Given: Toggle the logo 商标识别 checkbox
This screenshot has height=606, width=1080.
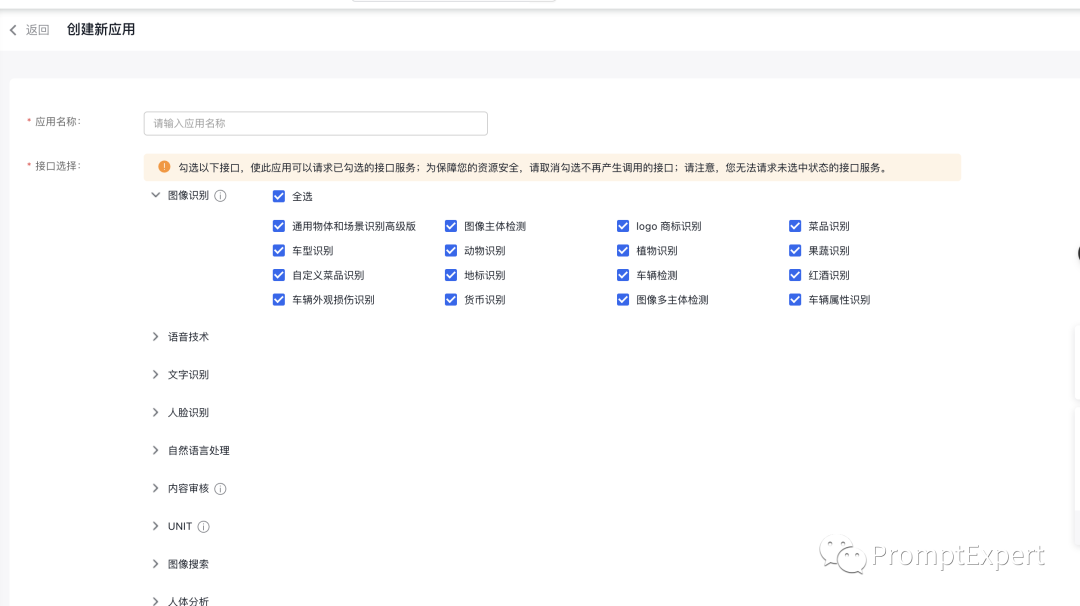Looking at the screenshot, I should point(623,226).
